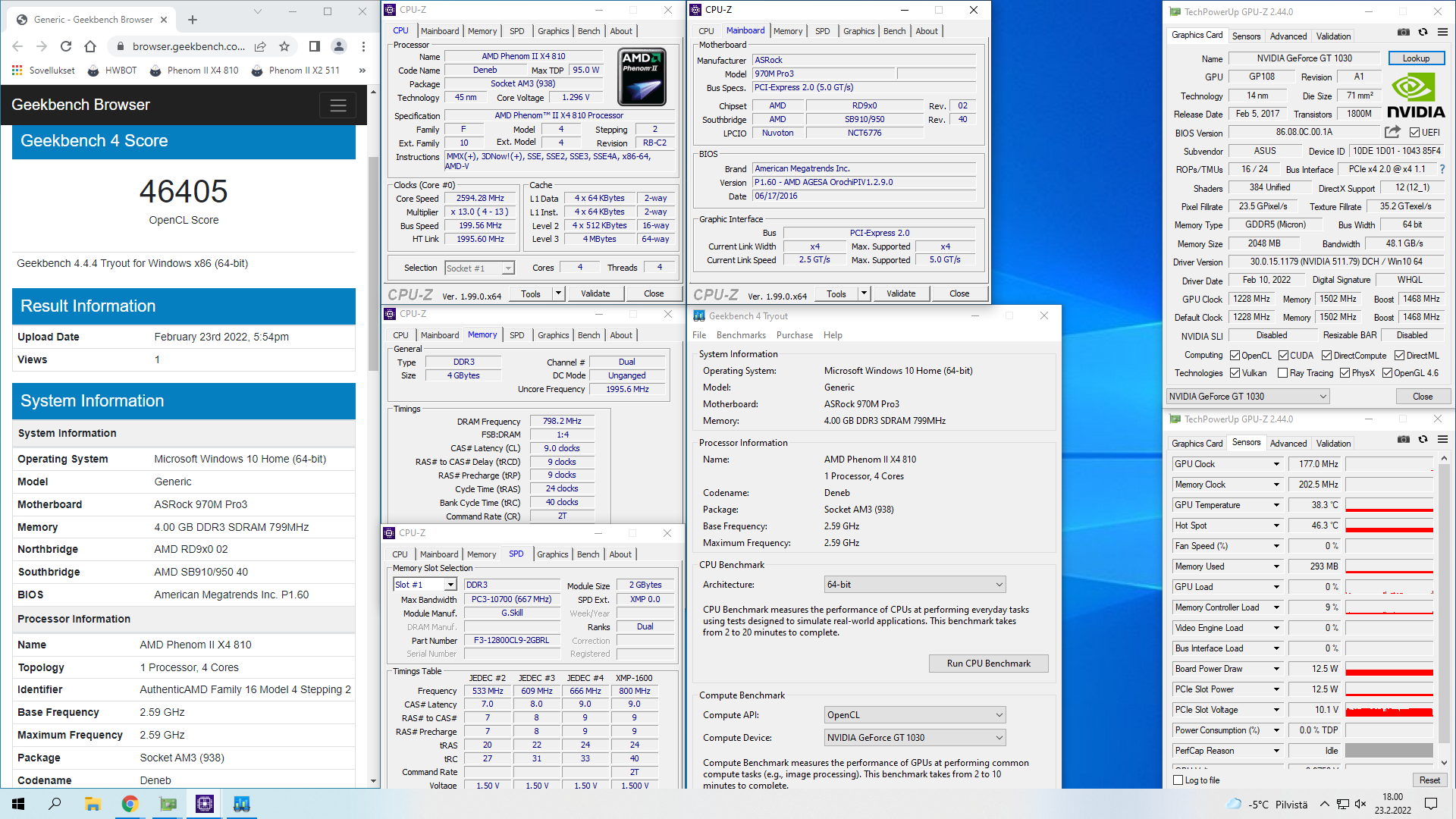Open Phenom II X4 810 bookmark
Viewport: 1456px width, 819px height.
194,71
